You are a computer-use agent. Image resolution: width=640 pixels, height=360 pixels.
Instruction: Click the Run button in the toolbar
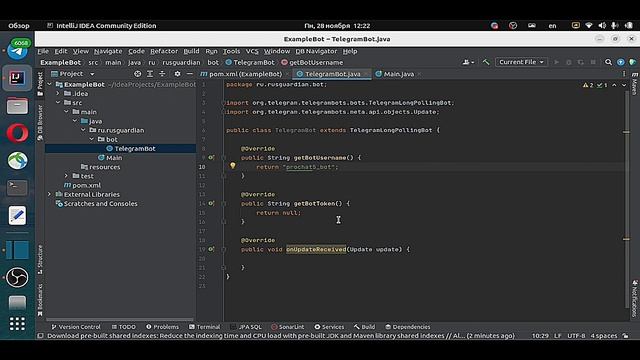(x=556, y=62)
